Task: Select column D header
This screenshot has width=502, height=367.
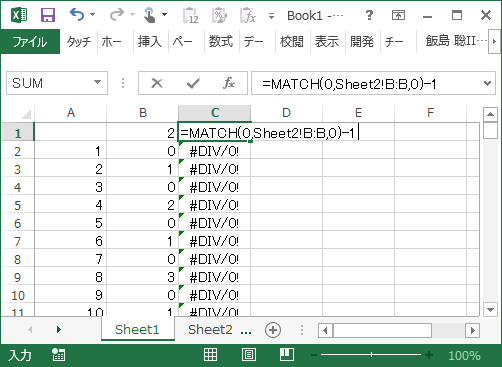Action: pyautogui.click(x=287, y=113)
